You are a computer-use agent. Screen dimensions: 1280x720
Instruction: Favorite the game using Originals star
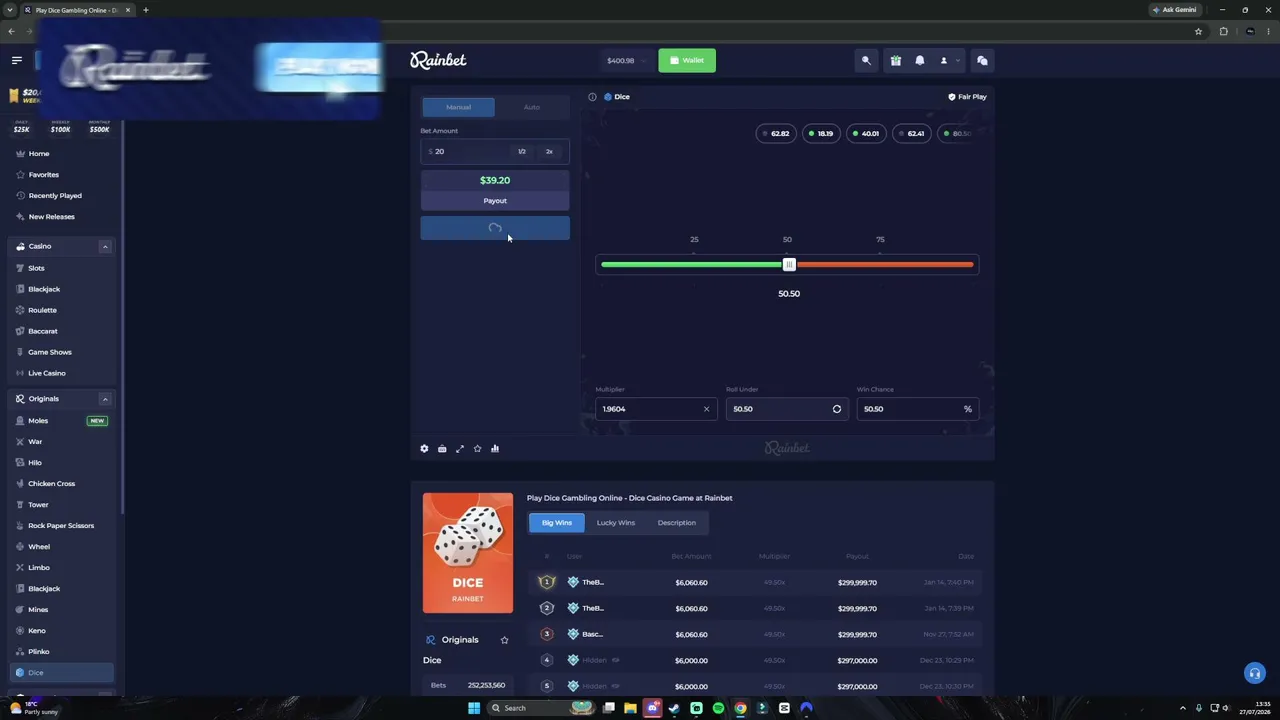(504, 640)
